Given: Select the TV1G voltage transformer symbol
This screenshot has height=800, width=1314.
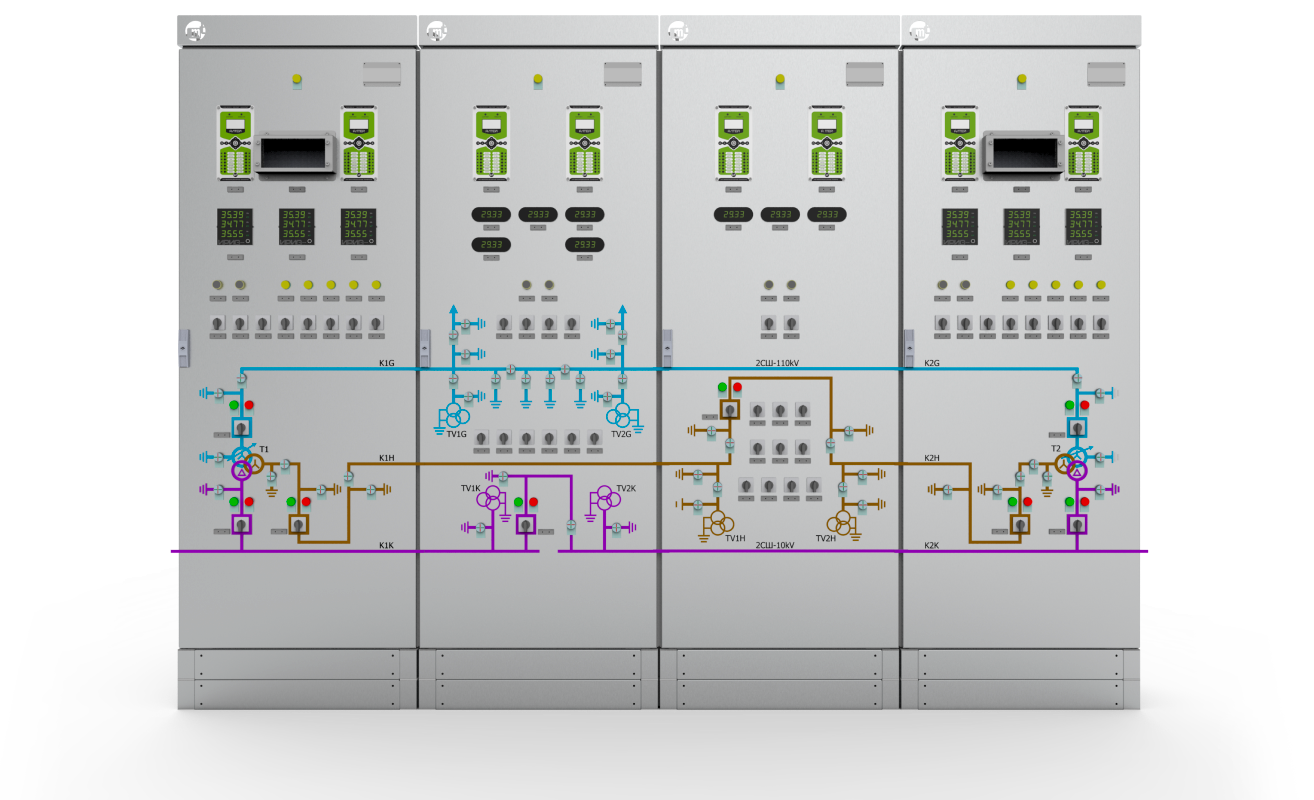Looking at the screenshot, I should pyautogui.click(x=456, y=415).
